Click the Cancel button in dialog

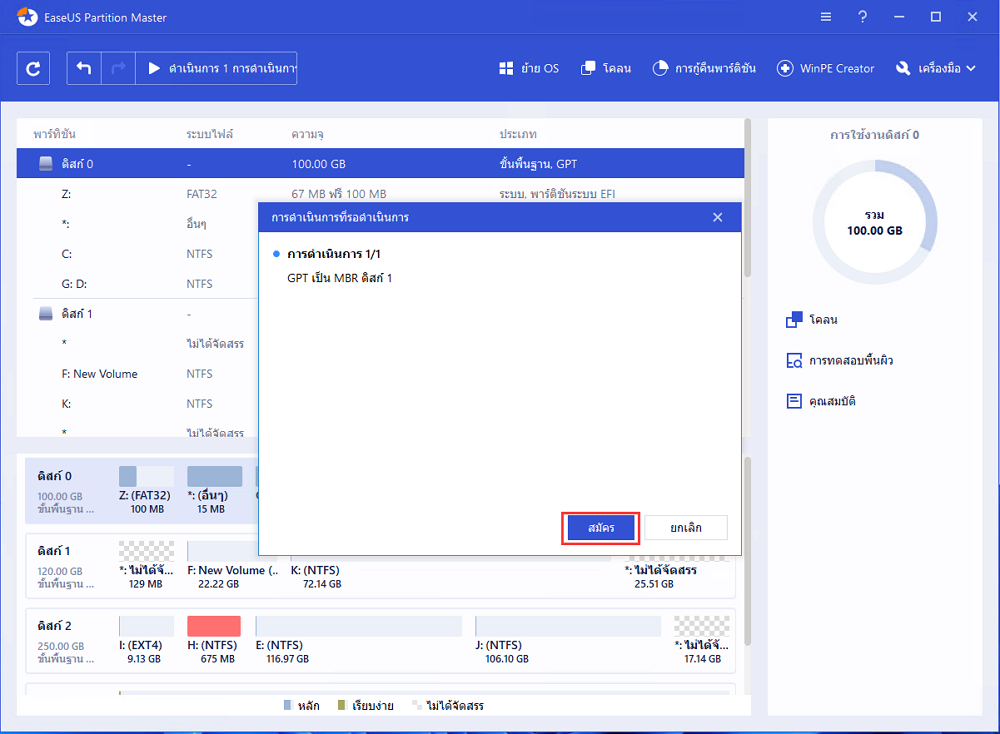tap(686, 528)
